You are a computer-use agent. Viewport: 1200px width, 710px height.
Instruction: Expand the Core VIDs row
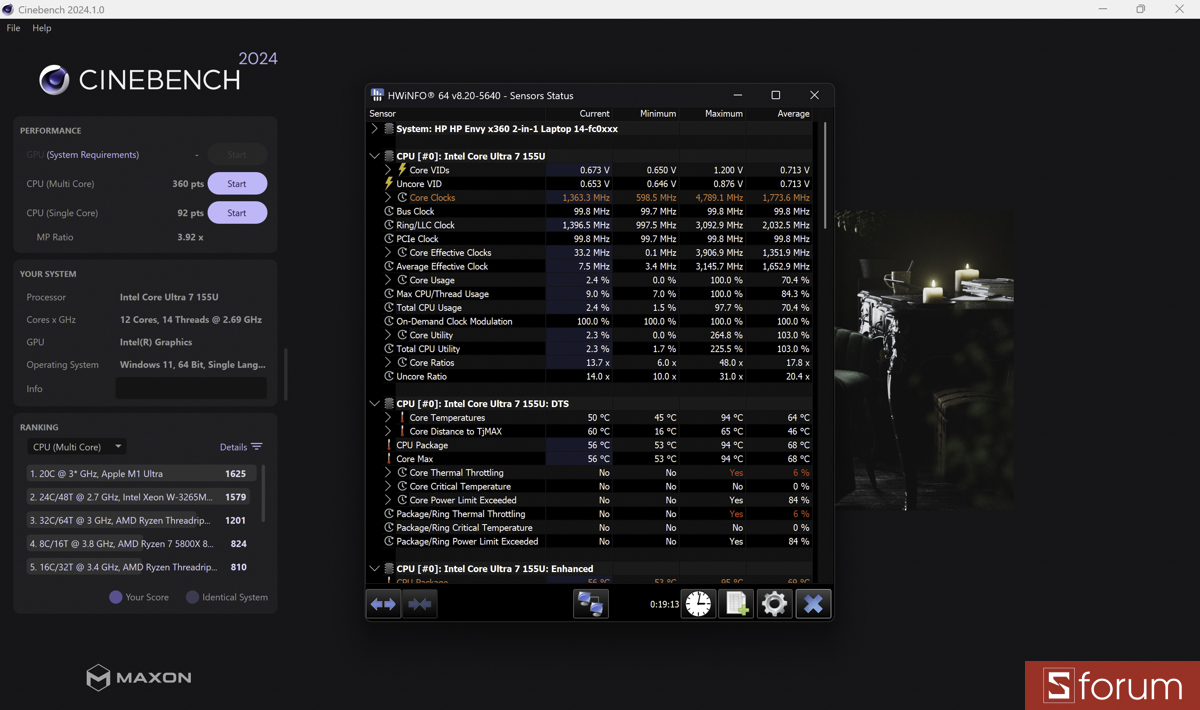pyautogui.click(x=388, y=170)
